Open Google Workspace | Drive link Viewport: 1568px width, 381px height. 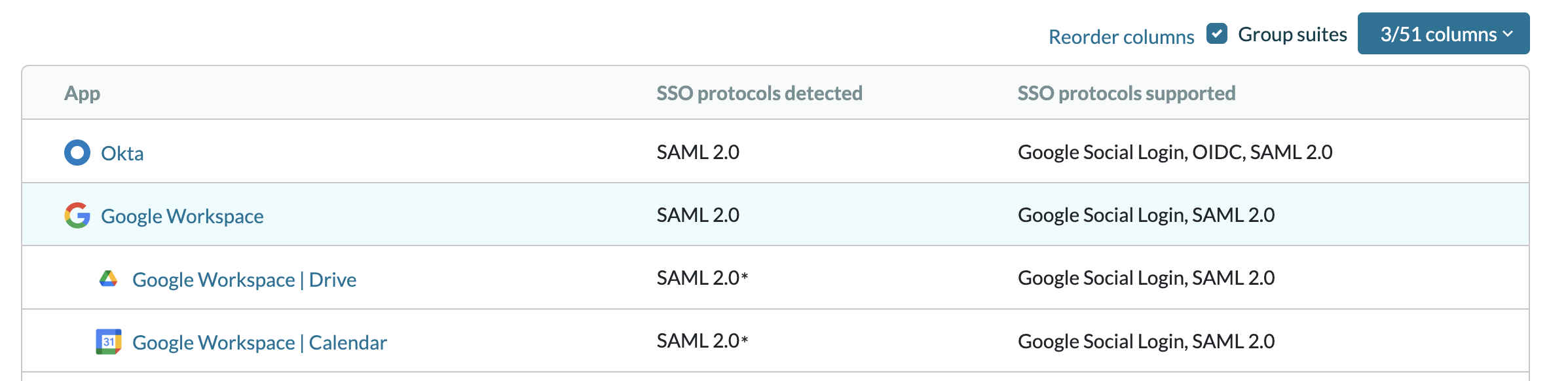244,280
